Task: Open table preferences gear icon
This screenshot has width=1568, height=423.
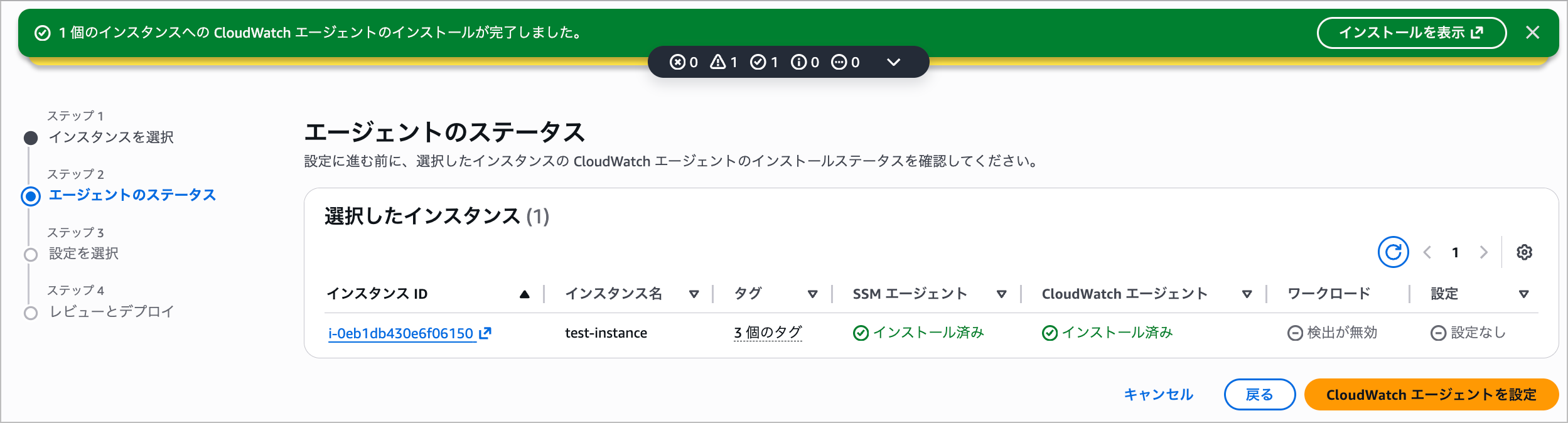Action: pyautogui.click(x=1524, y=252)
